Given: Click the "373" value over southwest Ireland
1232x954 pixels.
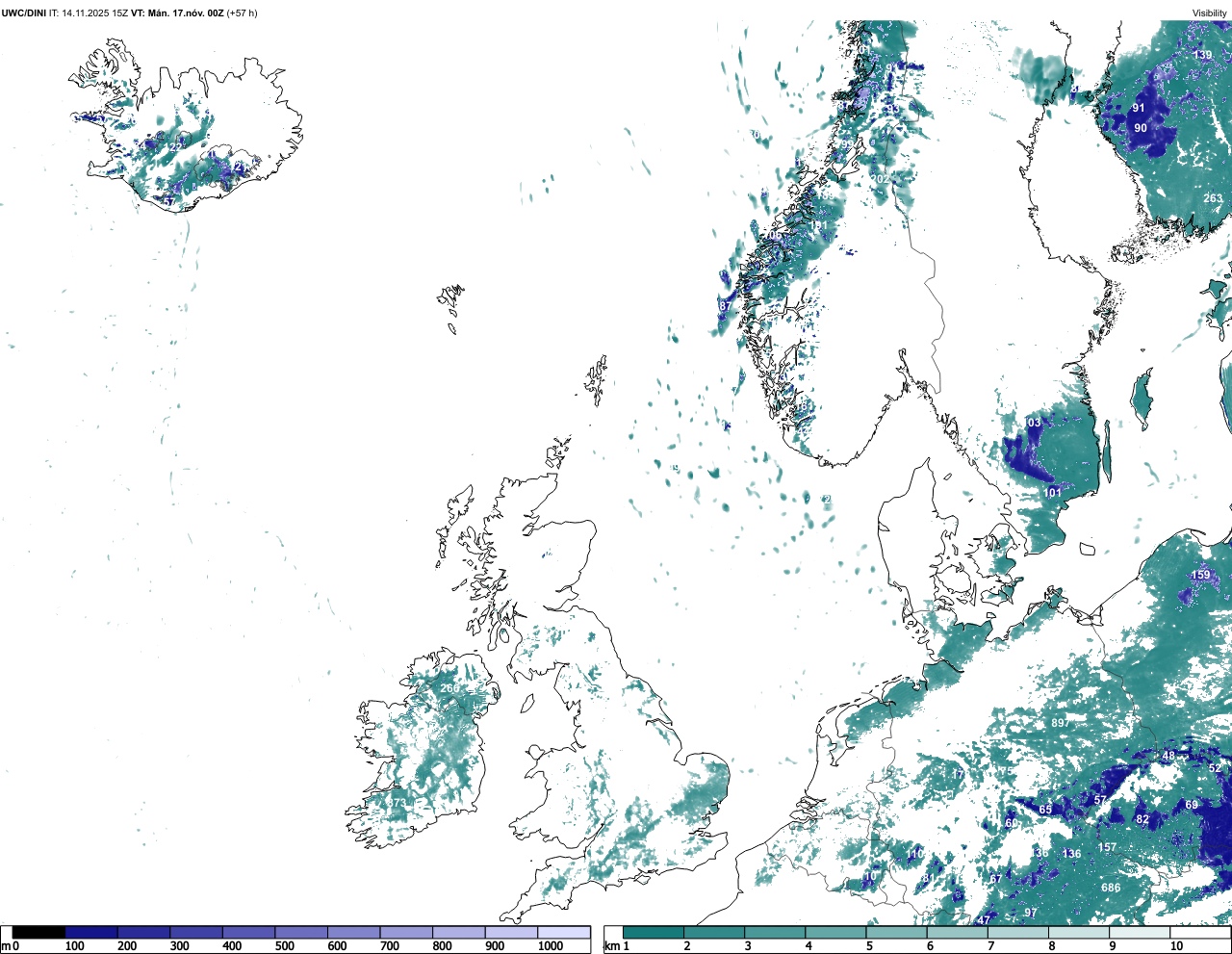Looking at the screenshot, I should coord(397,803).
